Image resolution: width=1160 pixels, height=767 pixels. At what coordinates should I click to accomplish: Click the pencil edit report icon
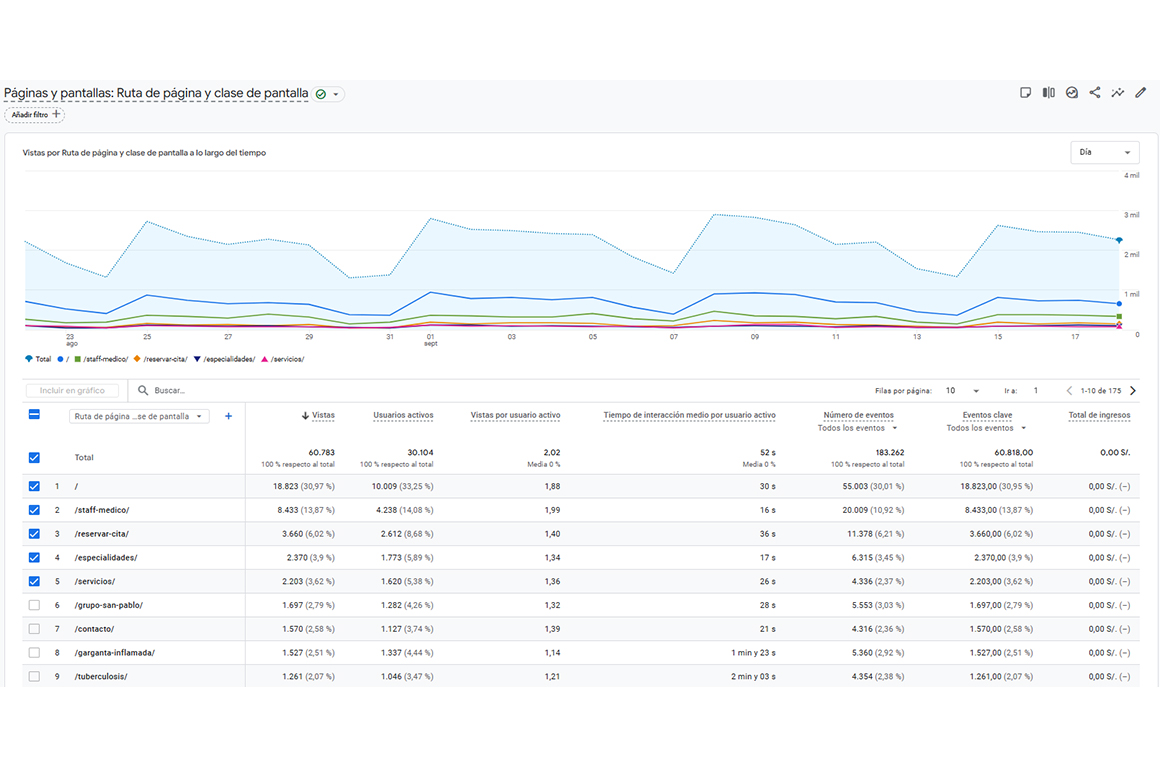click(1141, 93)
